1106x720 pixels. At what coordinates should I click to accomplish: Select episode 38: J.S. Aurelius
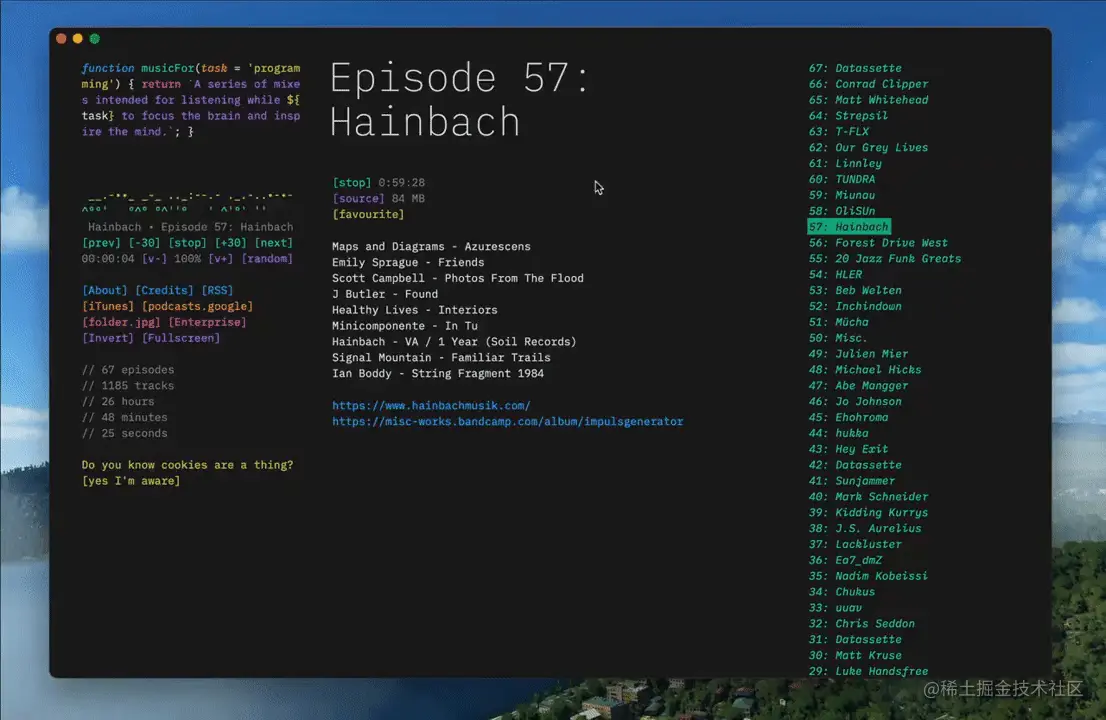[x=865, y=528]
